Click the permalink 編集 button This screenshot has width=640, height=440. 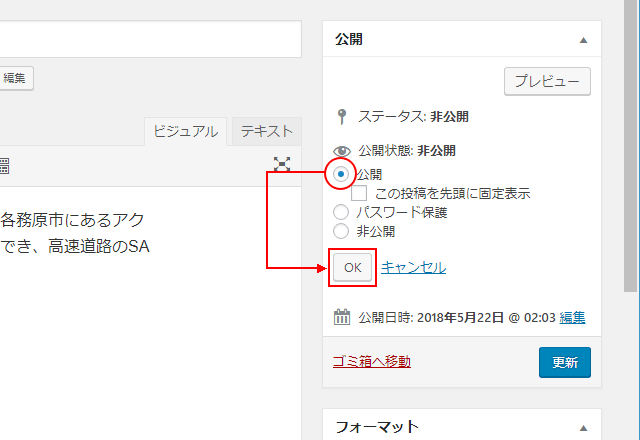[15, 78]
